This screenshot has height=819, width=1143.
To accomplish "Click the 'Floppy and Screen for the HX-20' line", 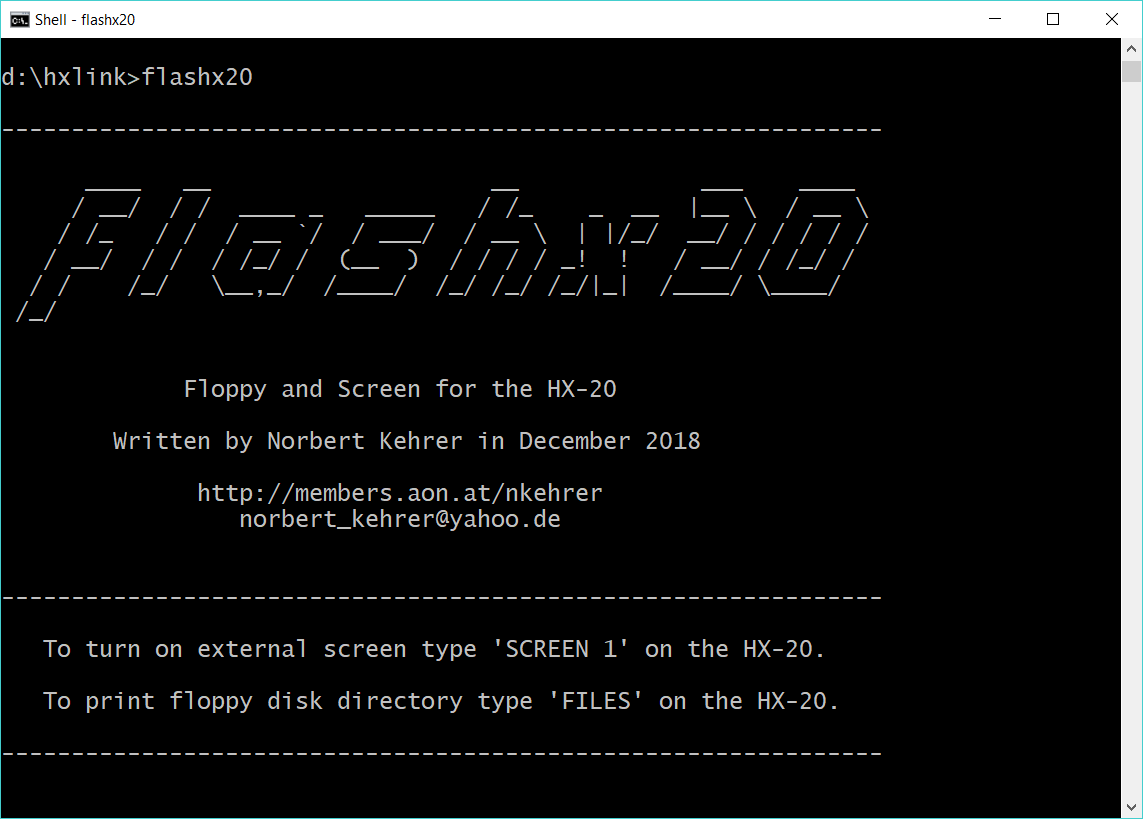I will click(399, 389).
